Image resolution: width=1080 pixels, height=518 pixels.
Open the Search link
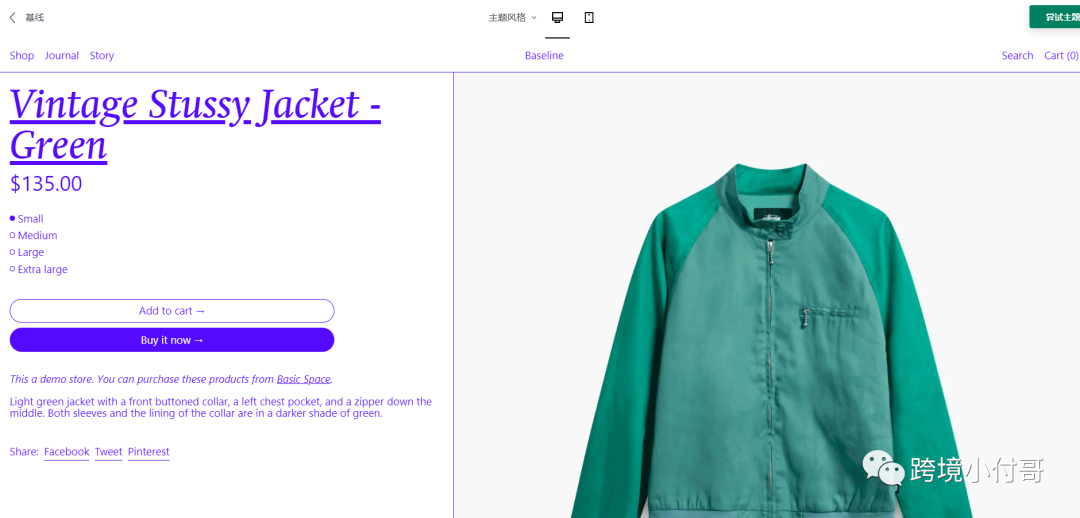tap(1017, 56)
